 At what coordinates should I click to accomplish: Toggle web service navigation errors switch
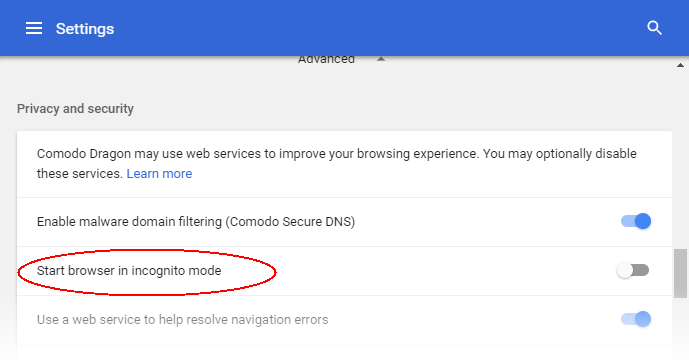636,319
